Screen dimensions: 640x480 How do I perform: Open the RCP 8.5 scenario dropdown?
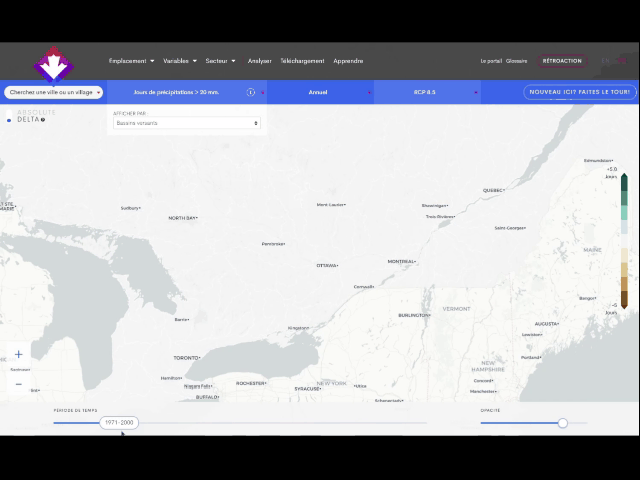427,92
